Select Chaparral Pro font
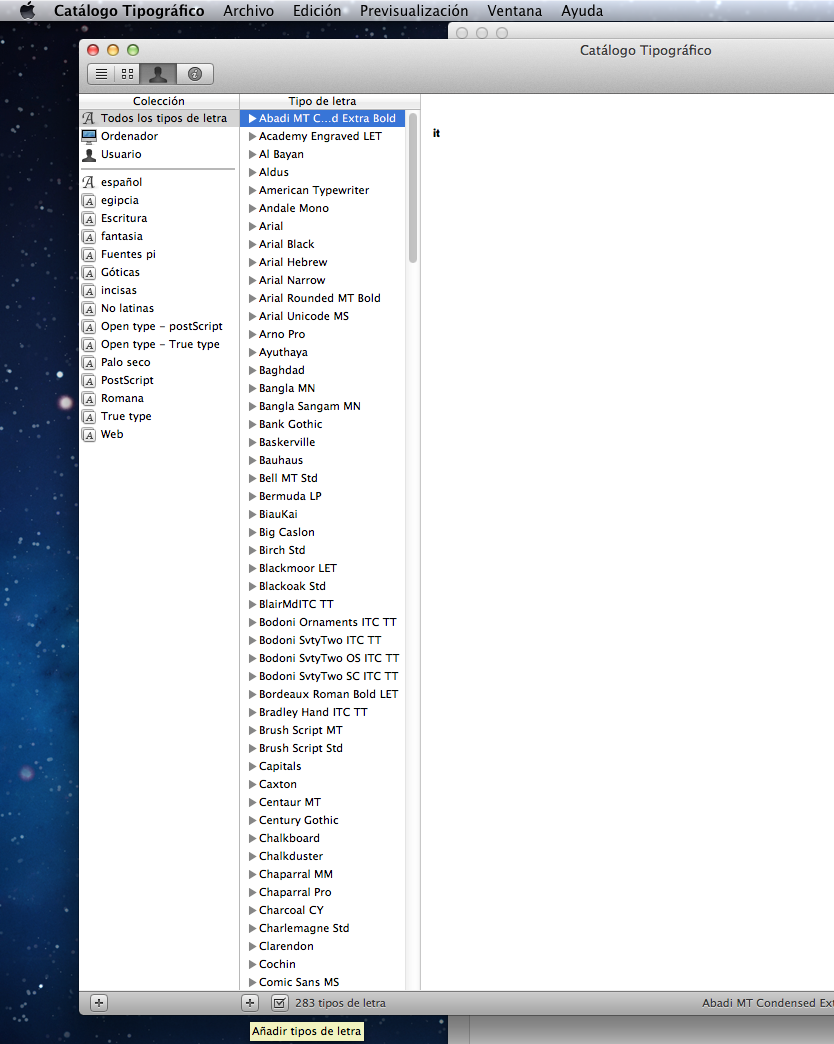Viewport: 834px width, 1044px height. pos(295,892)
